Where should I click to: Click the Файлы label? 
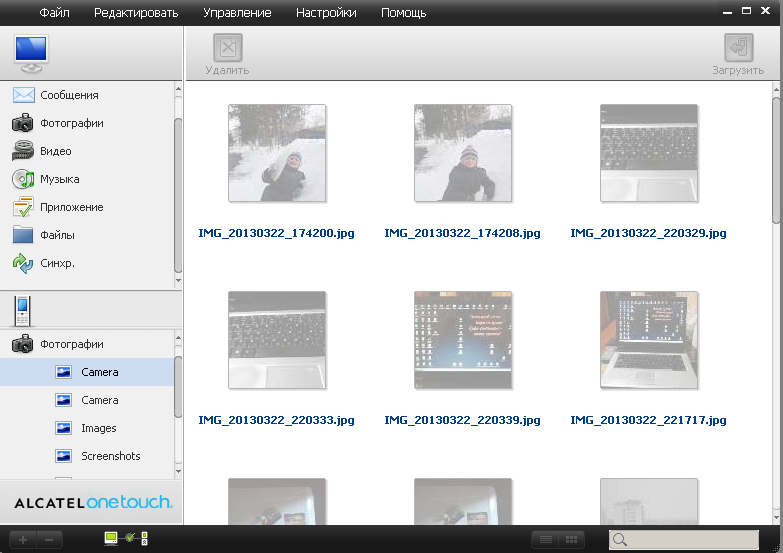coord(57,235)
